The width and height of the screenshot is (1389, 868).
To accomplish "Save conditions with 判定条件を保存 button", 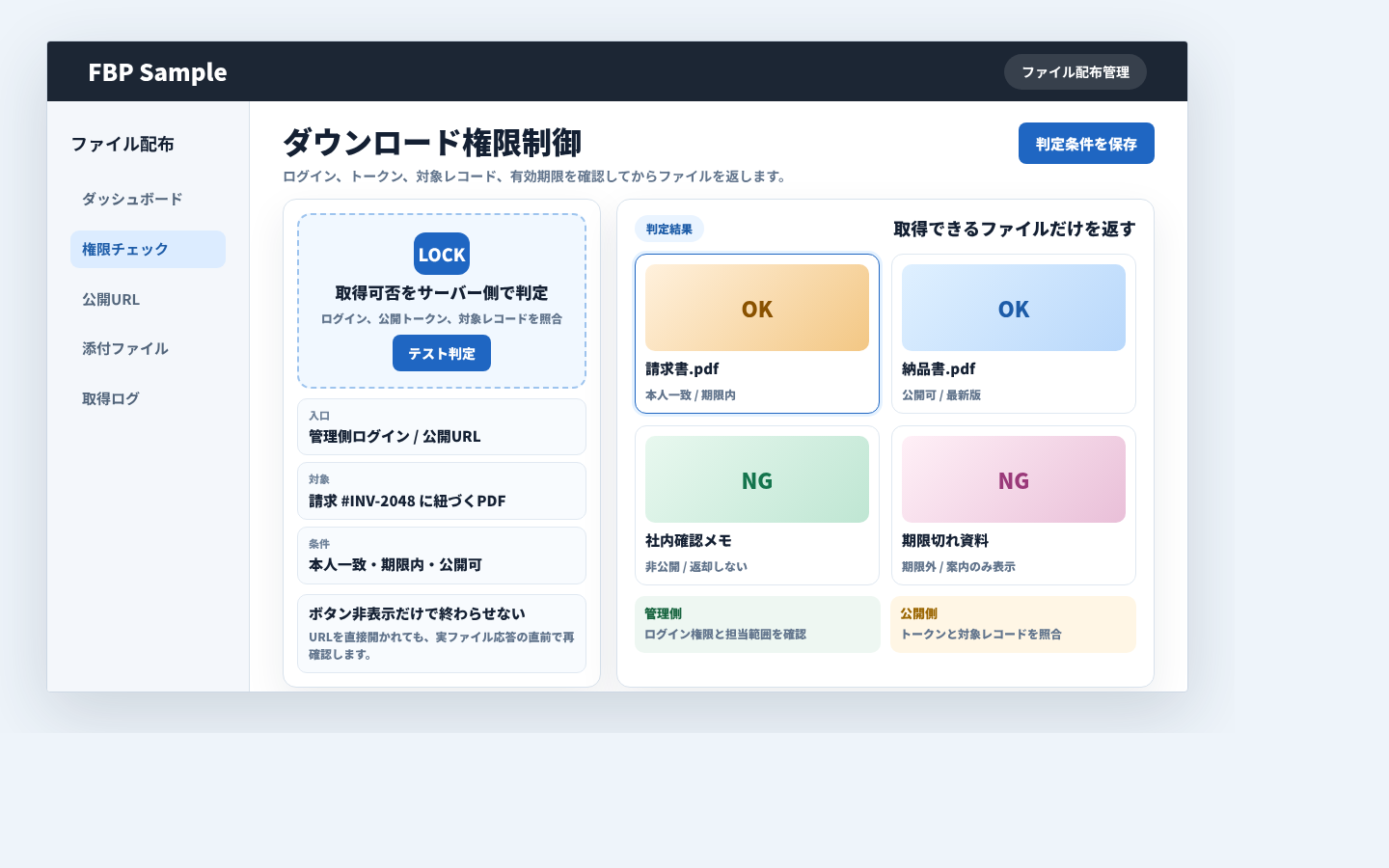I will [1086, 144].
